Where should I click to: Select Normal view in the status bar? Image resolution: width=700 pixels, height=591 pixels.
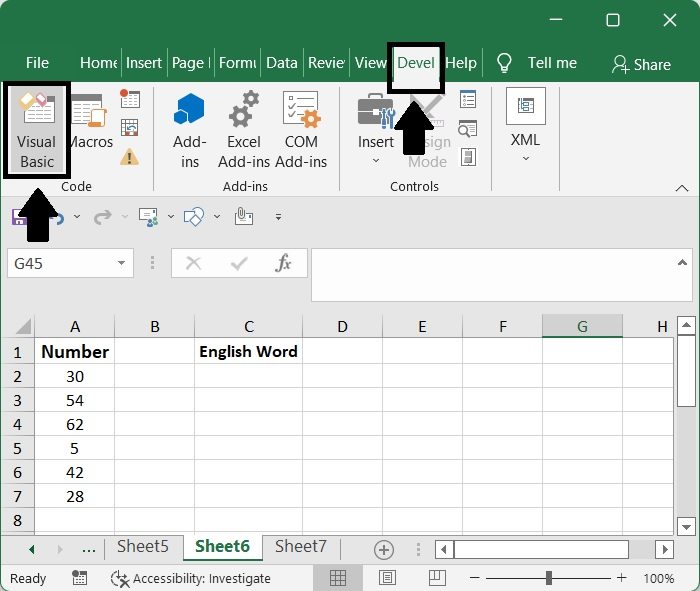(x=338, y=578)
